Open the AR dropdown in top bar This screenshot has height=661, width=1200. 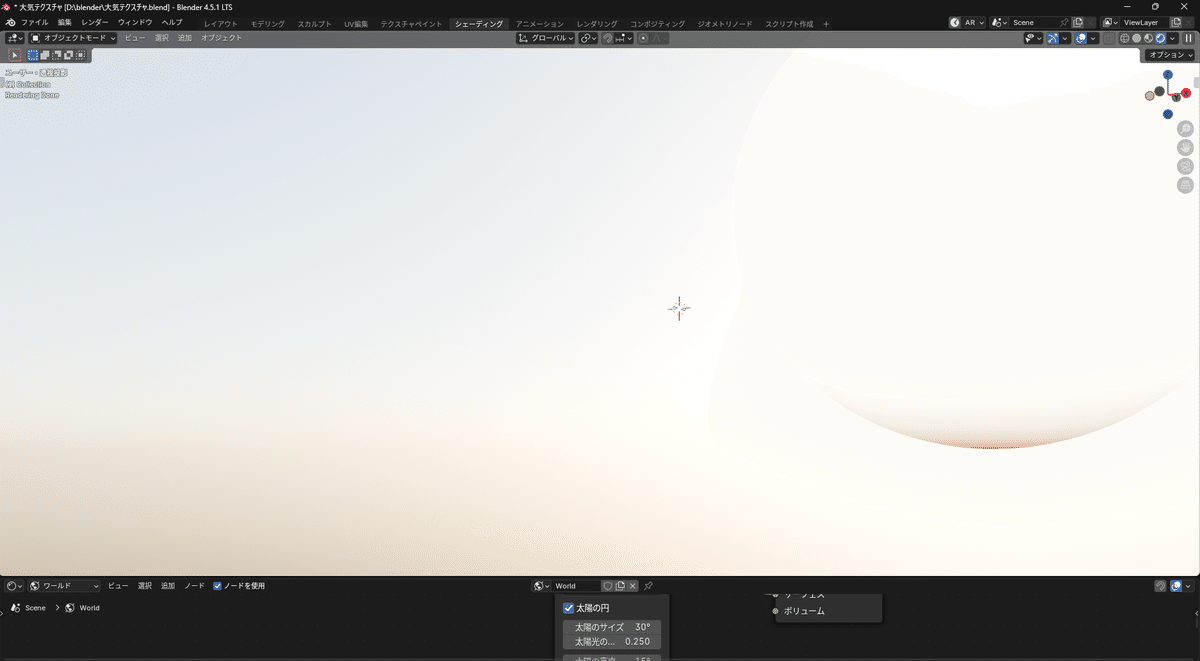click(x=967, y=22)
